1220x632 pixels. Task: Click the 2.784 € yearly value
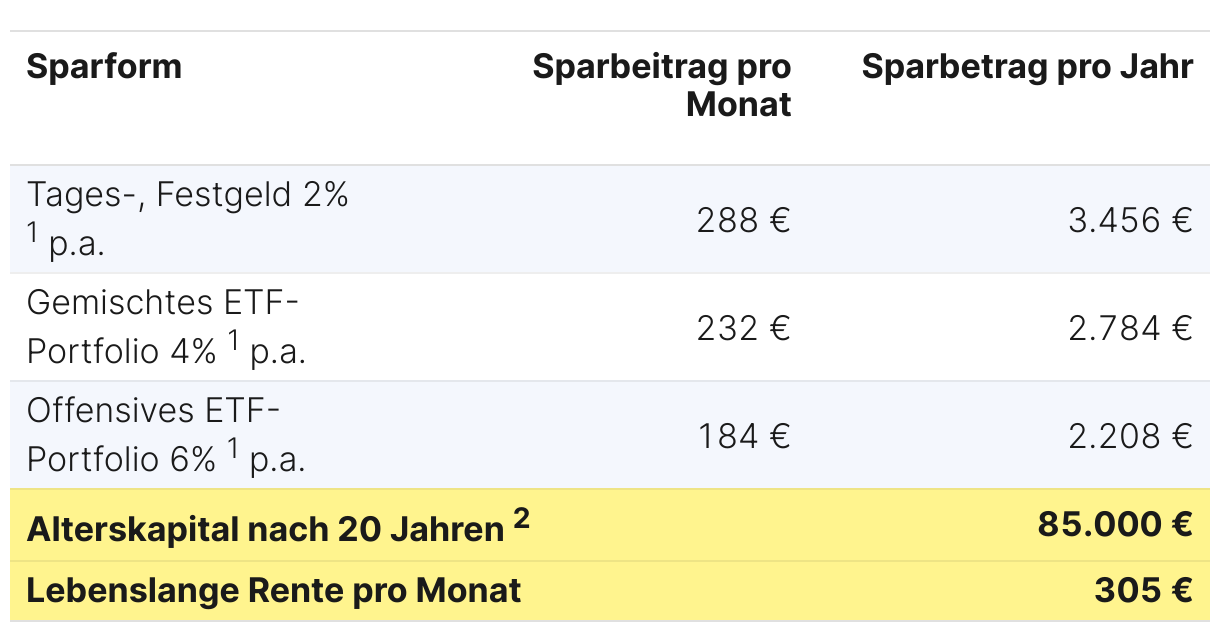[1130, 328]
